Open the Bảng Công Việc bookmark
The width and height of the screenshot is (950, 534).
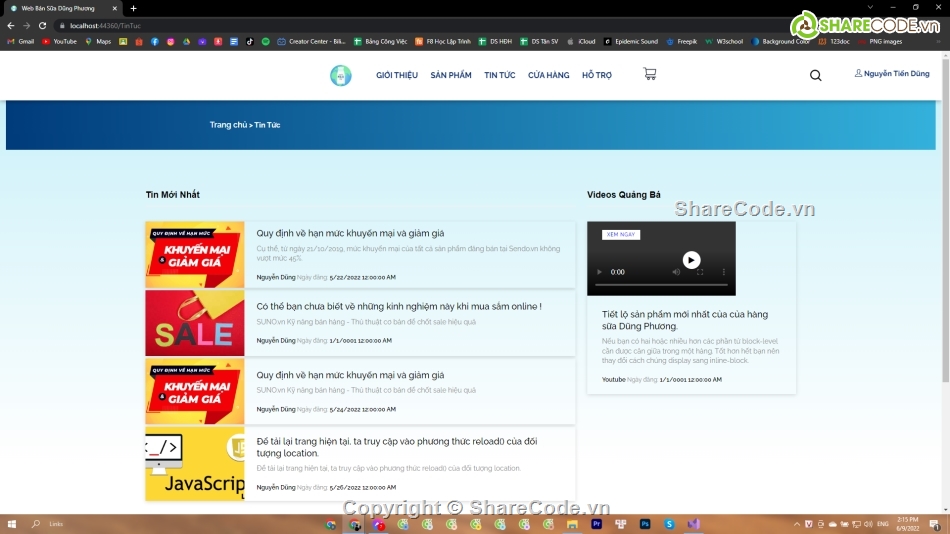380,42
